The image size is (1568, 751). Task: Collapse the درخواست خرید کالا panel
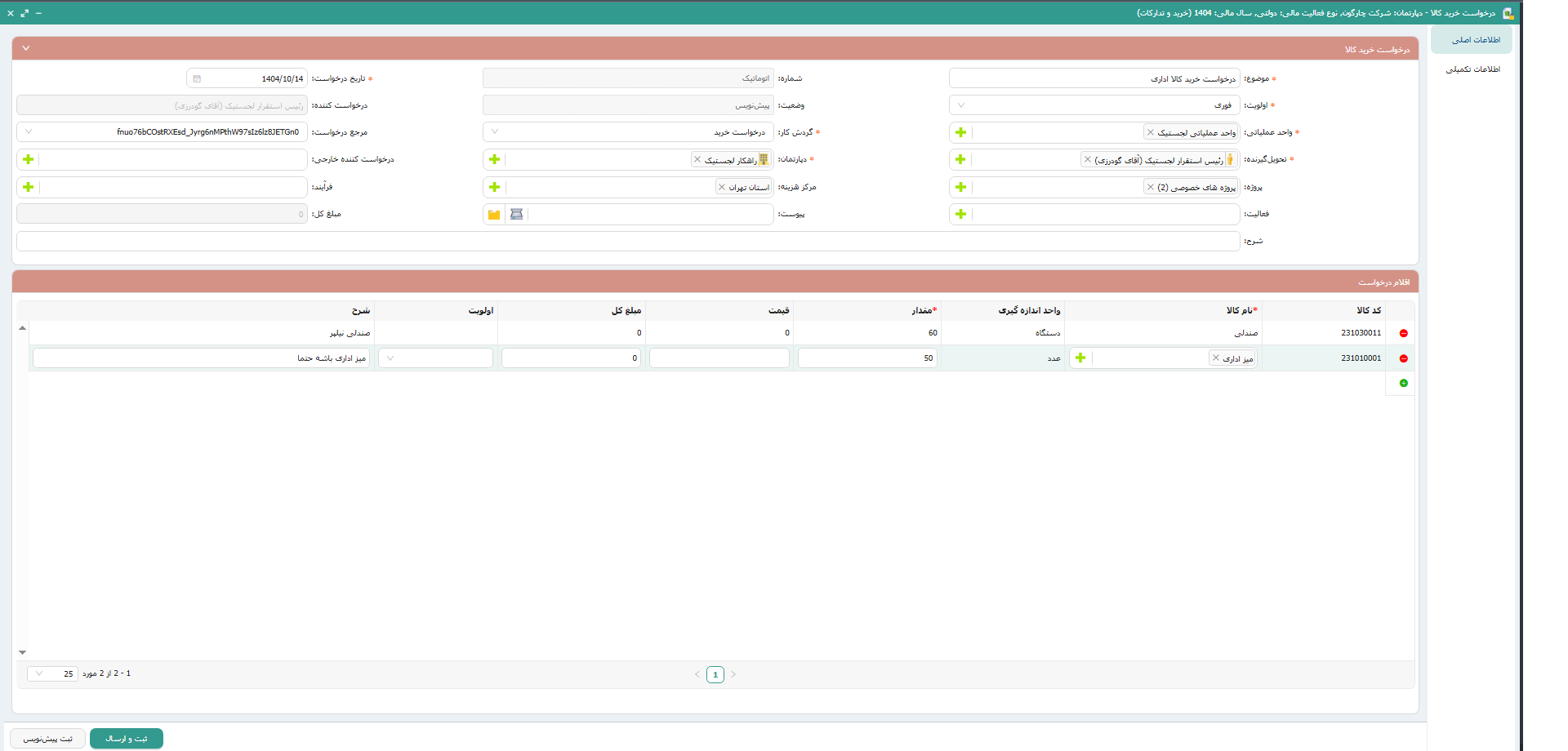click(26, 48)
